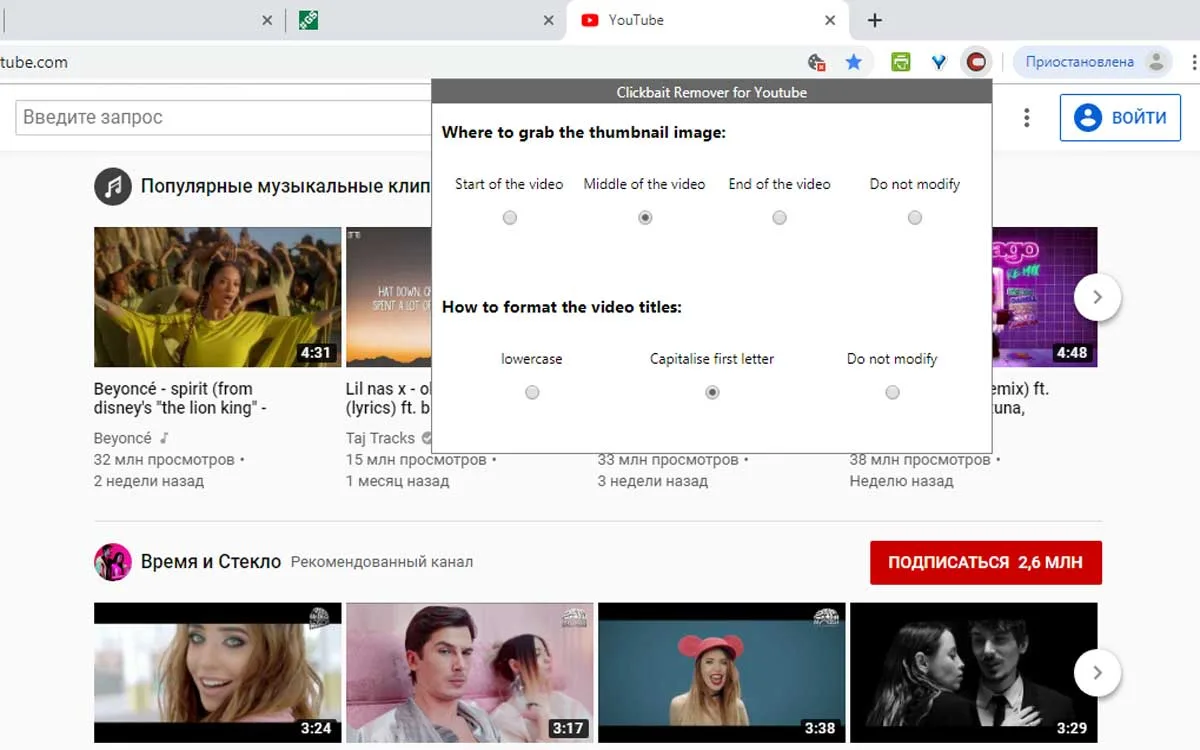Click the blocked cookies icon in address bar
The image size is (1200, 750).
[817, 62]
